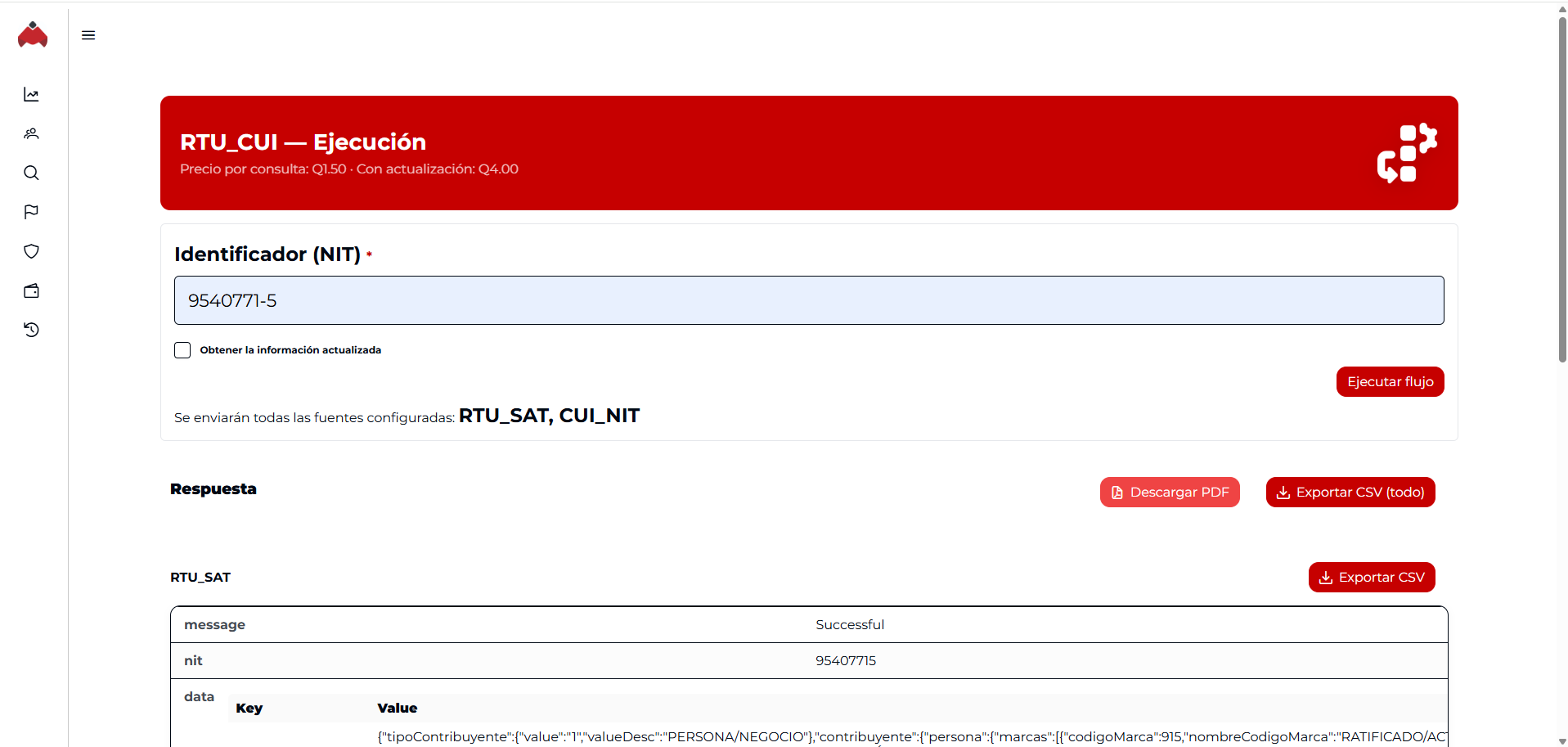1568x747 pixels.
Task: Click the scrollbar up arrow
Action: coord(1561,10)
